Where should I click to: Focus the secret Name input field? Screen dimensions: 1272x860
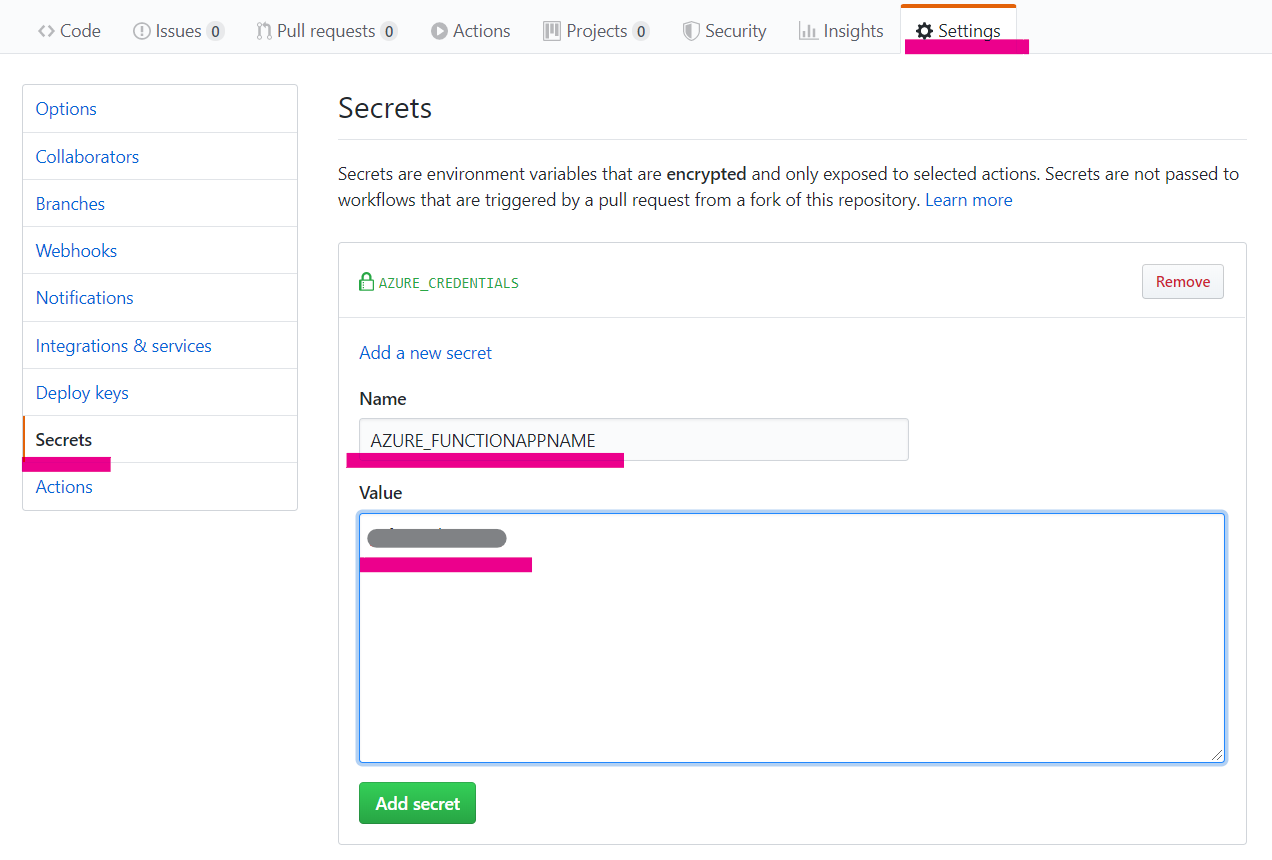coord(633,440)
